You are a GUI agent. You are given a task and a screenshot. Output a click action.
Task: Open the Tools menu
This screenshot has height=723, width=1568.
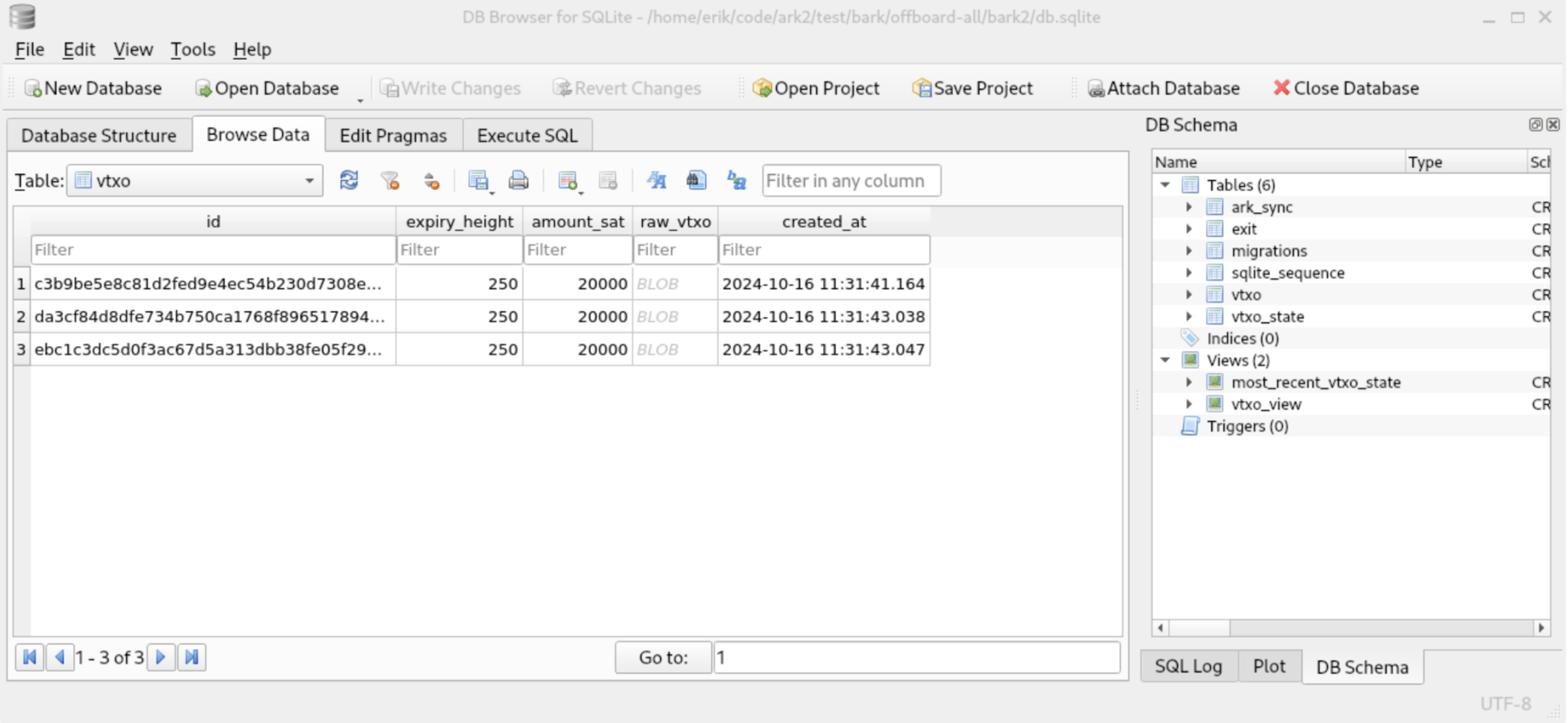point(193,49)
